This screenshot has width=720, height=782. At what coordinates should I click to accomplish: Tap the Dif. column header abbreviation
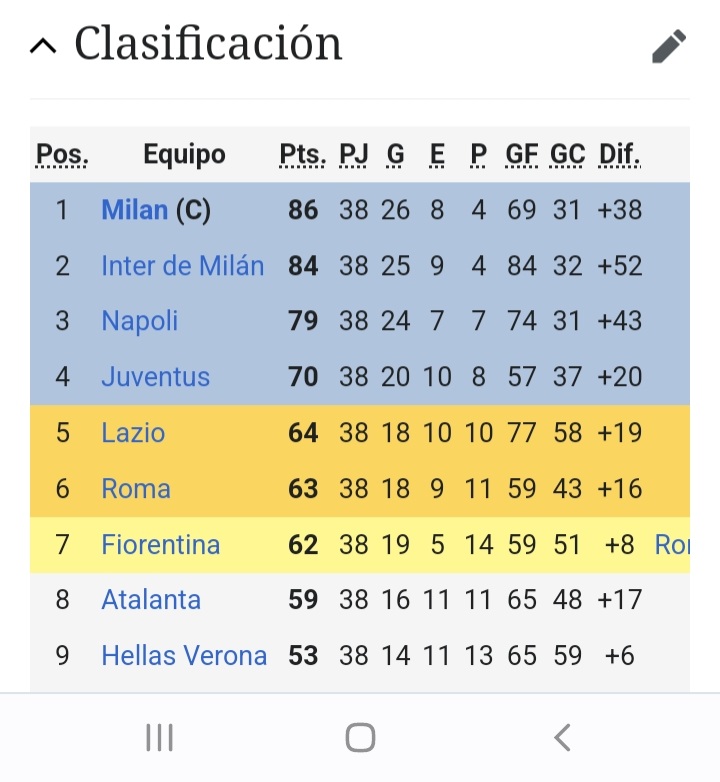click(620, 154)
